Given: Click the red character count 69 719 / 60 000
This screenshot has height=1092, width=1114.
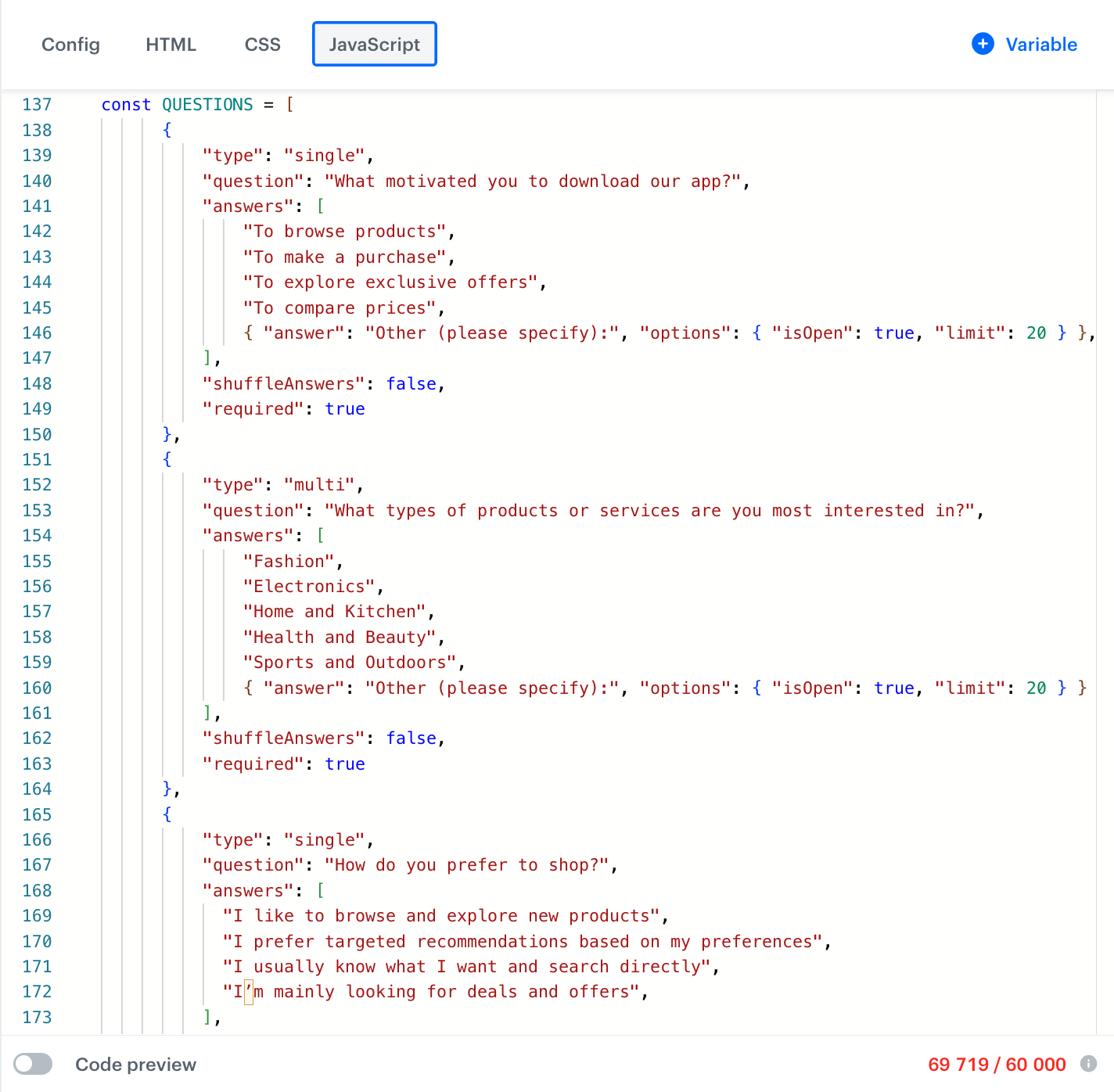Looking at the screenshot, I should click(x=997, y=1064).
